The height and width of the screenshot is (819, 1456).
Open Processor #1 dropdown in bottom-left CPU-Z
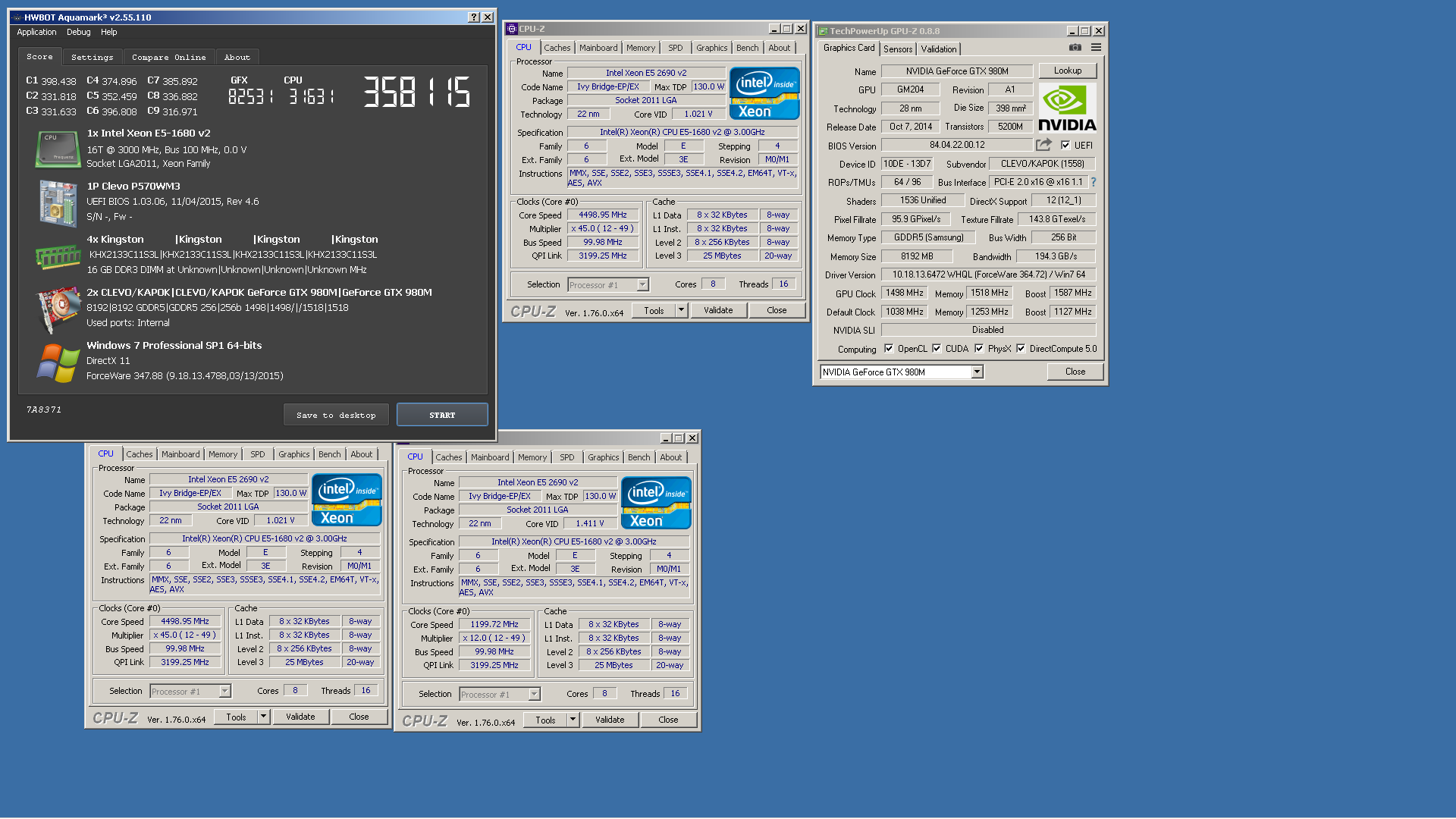(225, 692)
